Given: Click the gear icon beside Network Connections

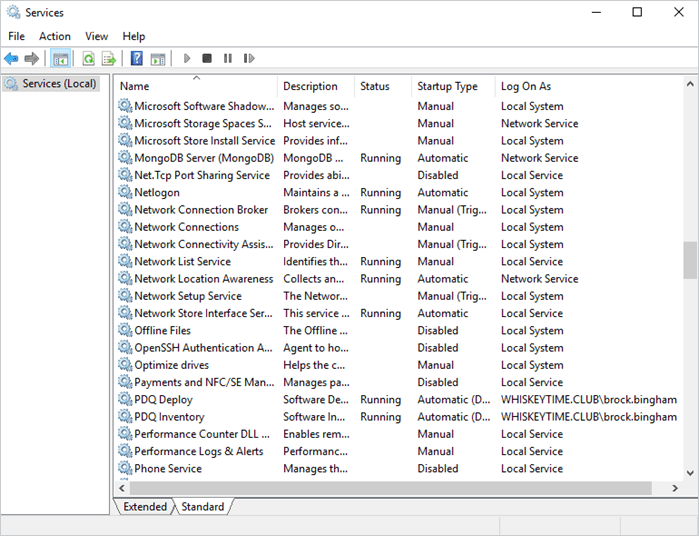Looking at the screenshot, I should 125,227.
